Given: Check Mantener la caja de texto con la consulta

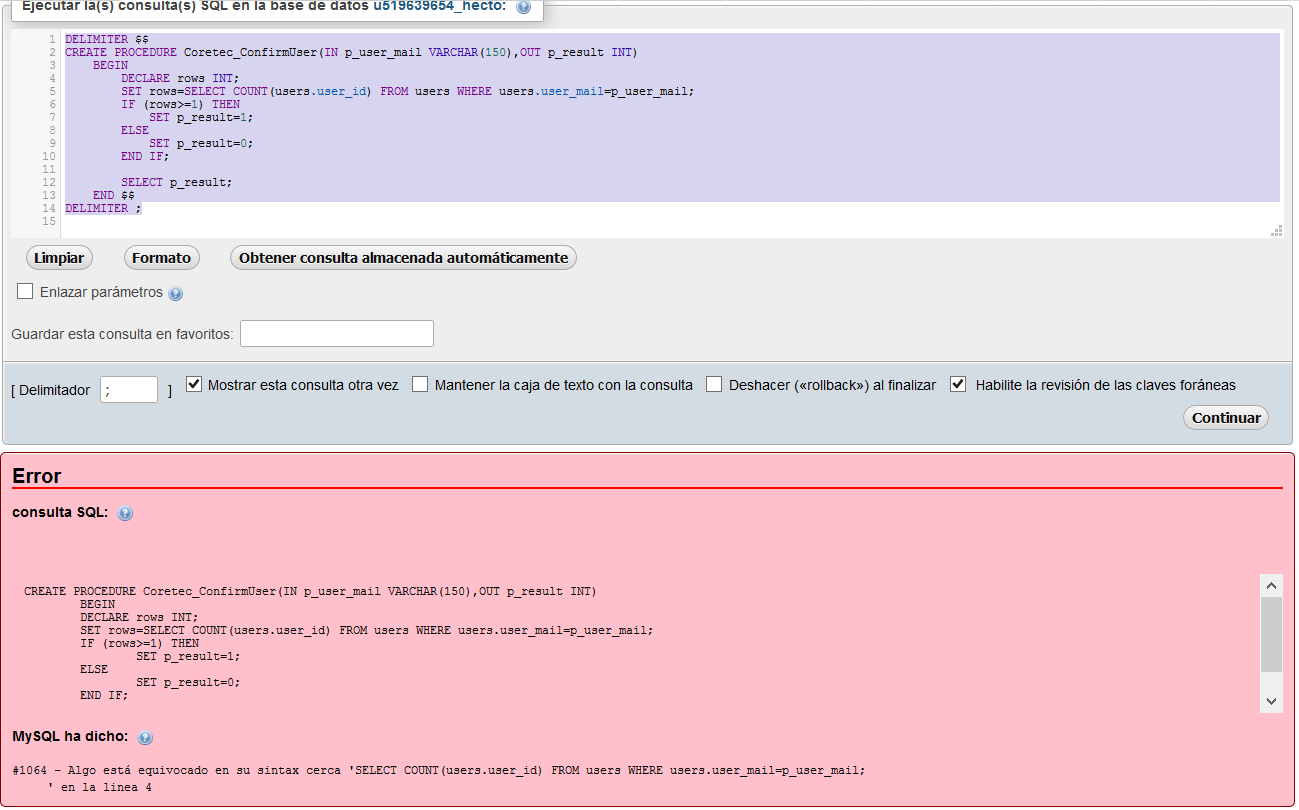Looking at the screenshot, I should click(420, 384).
